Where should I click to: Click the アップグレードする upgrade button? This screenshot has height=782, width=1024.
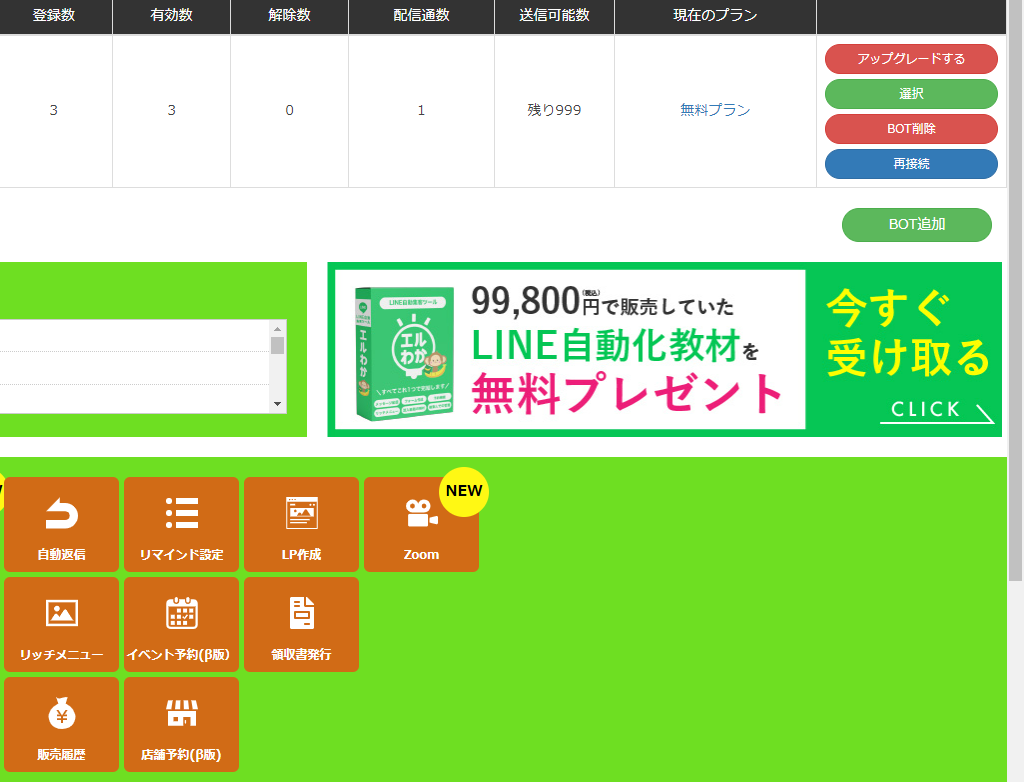(x=911, y=59)
